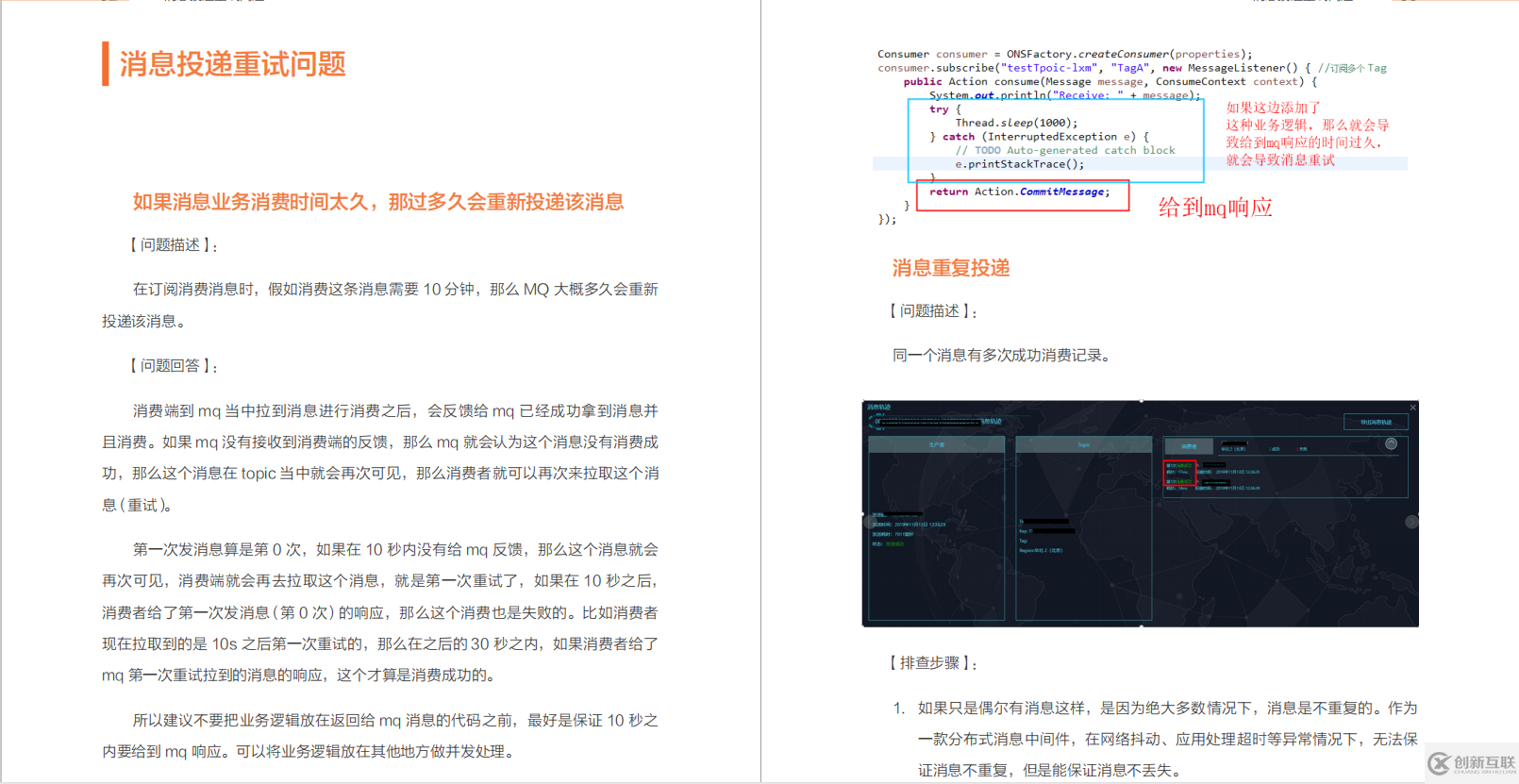Select the Topic panel header

(x=1083, y=444)
